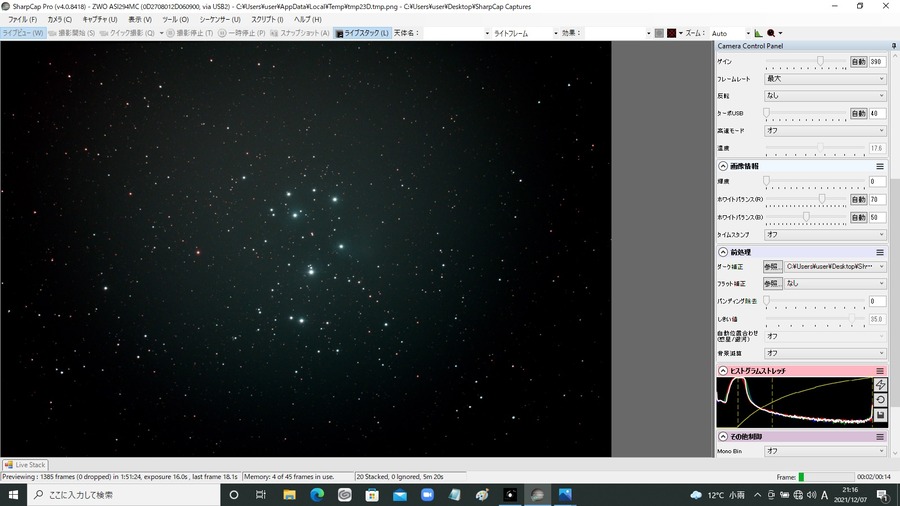Image resolution: width=900 pixels, height=506 pixels.
Task: Open the ファイル (F) menu
Action: point(22,20)
